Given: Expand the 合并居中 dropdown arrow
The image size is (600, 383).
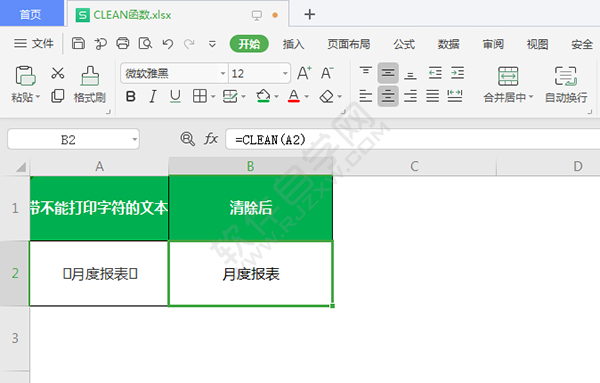Looking at the screenshot, I should coord(531,98).
